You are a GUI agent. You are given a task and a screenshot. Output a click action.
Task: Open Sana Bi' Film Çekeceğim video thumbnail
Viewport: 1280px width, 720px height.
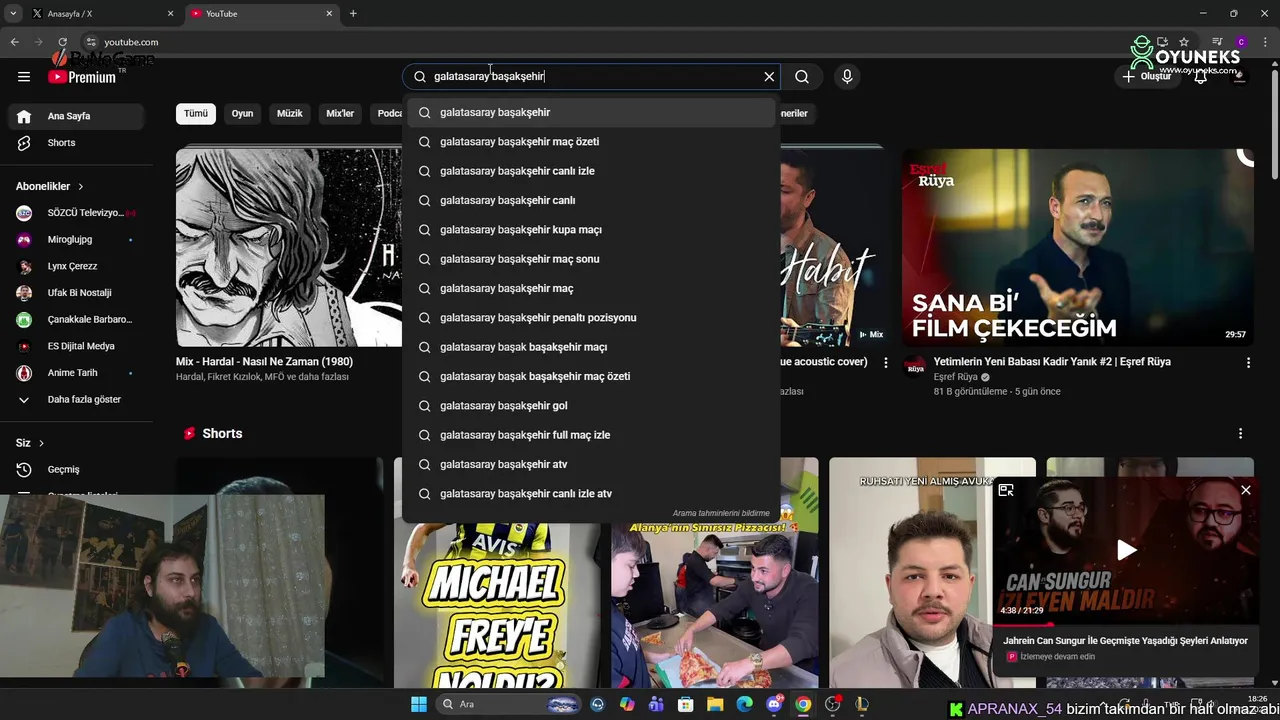1077,247
